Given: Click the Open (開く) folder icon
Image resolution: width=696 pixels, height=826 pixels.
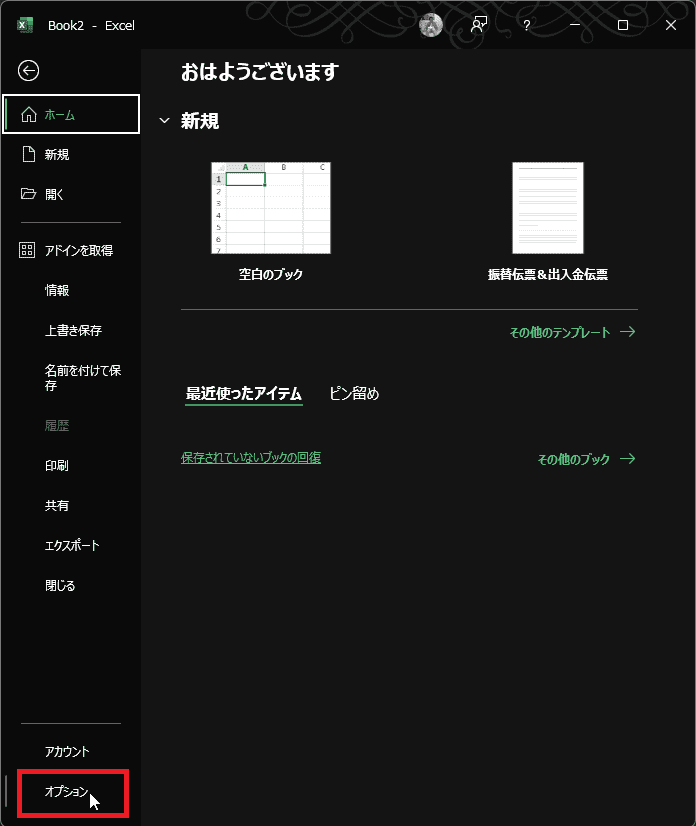Looking at the screenshot, I should (x=28, y=195).
